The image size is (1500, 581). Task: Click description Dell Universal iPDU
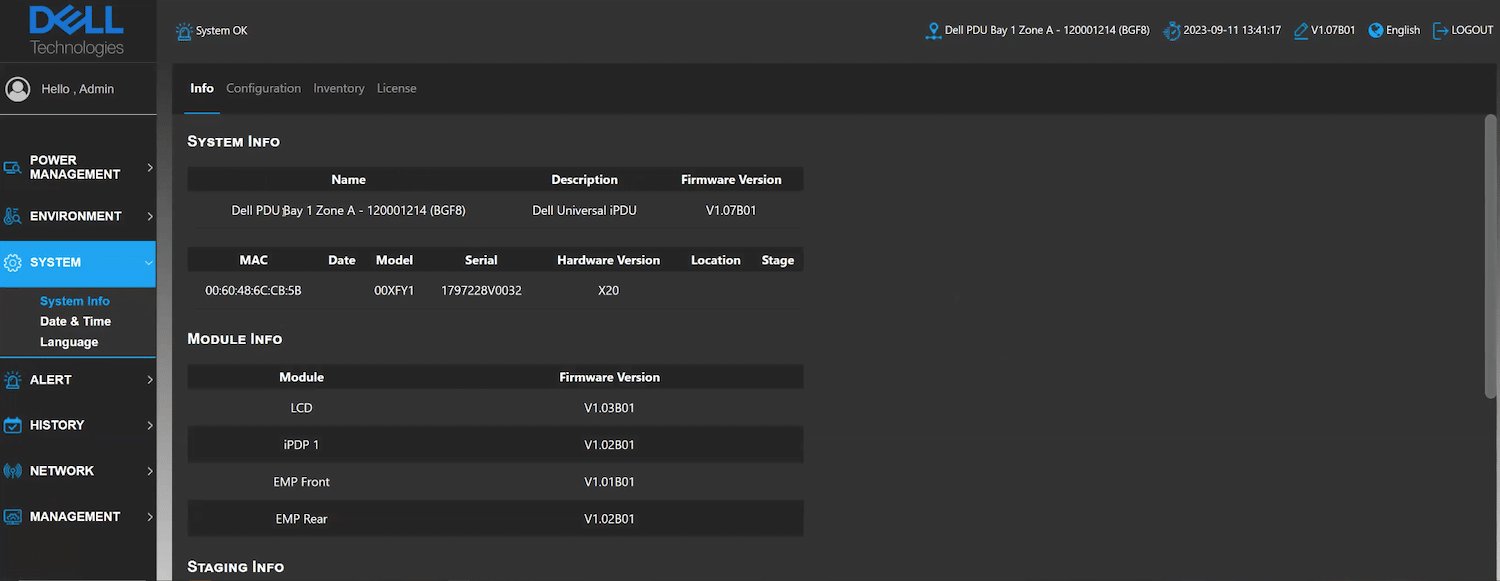[584, 211]
